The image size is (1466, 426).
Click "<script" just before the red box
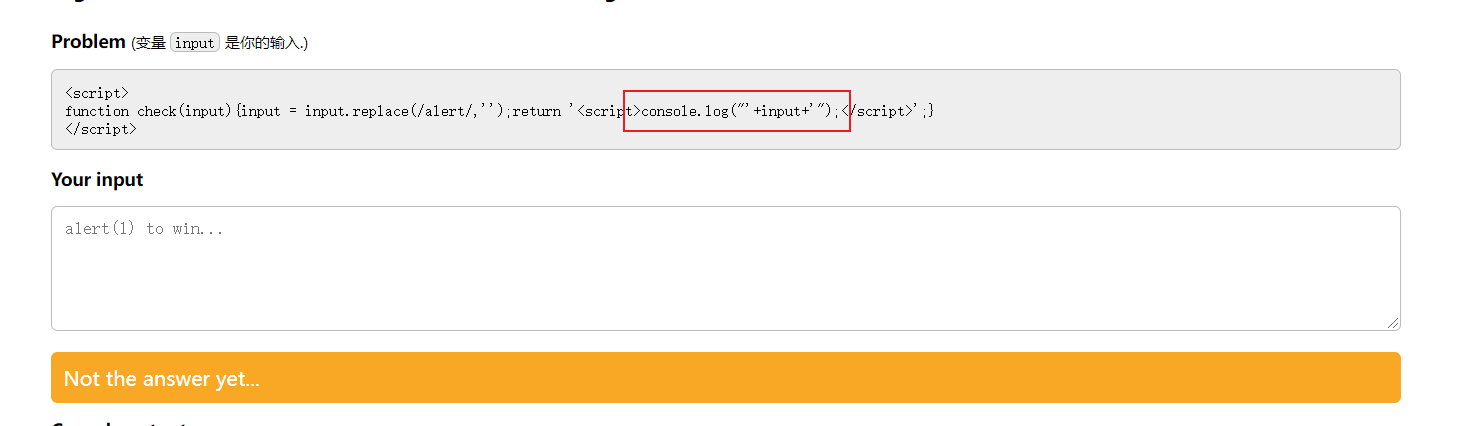click(x=601, y=111)
